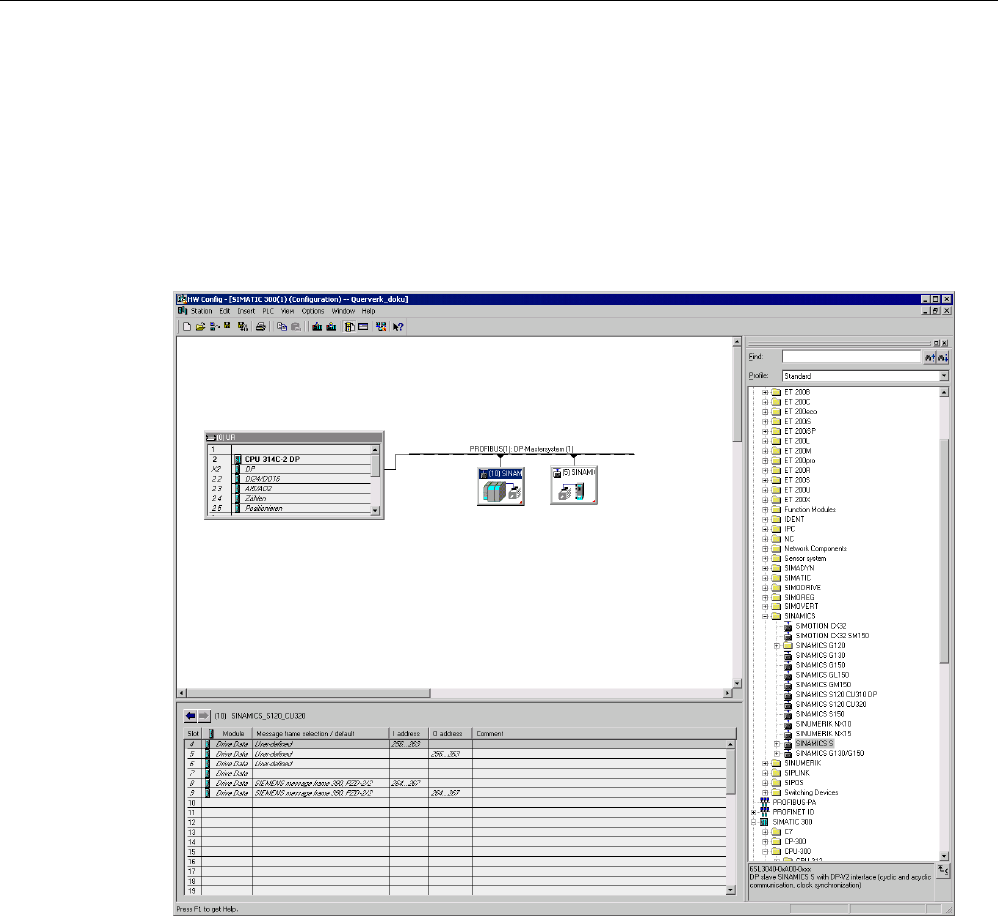Click the Configure Network toolbar icon
The height and width of the screenshot is (916, 998).
tap(381, 327)
